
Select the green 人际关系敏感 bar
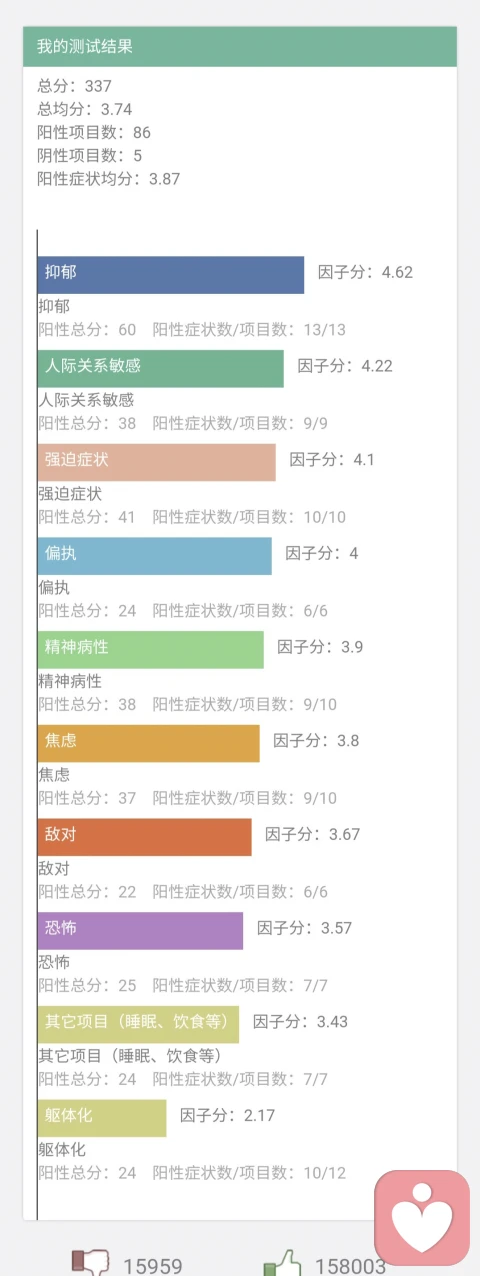pyautogui.click(x=161, y=369)
